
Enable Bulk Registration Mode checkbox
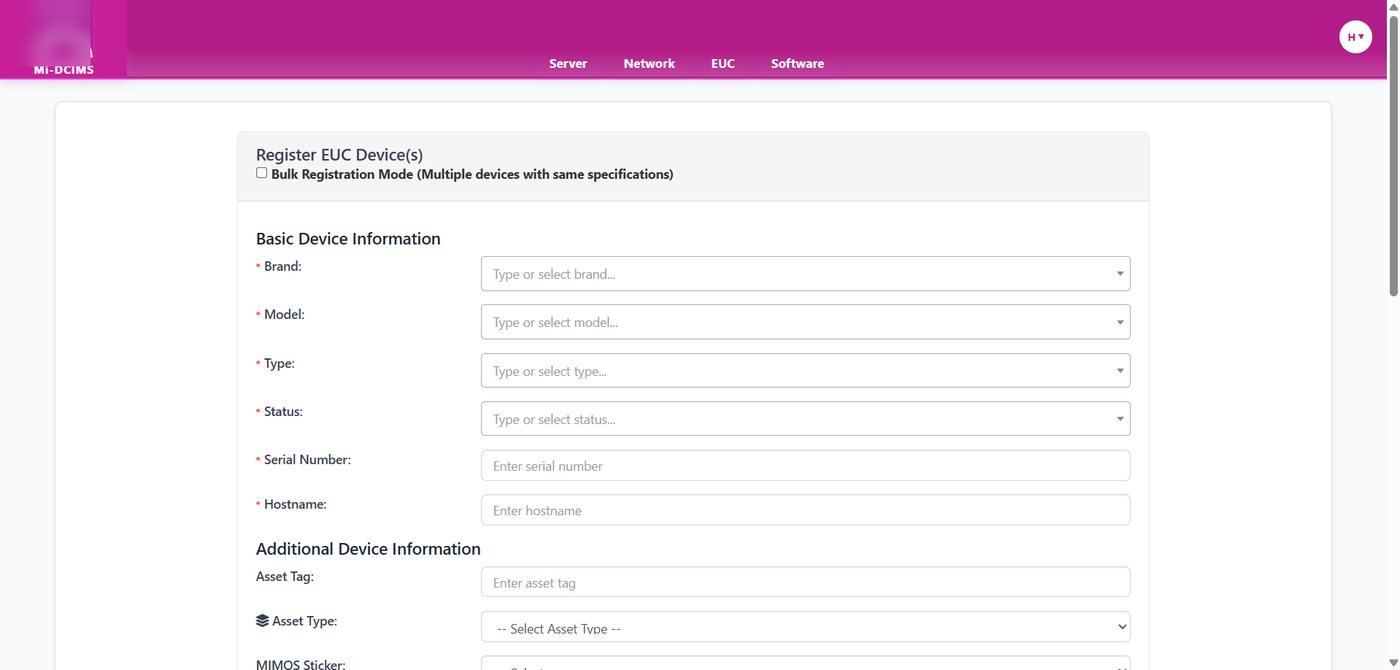pyautogui.click(x=262, y=173)
